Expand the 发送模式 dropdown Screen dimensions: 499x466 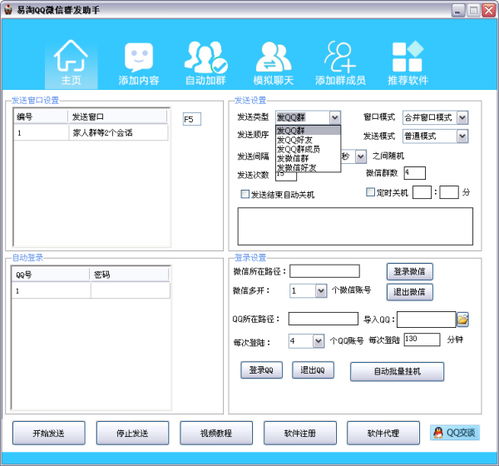click(x=462, y=136)
